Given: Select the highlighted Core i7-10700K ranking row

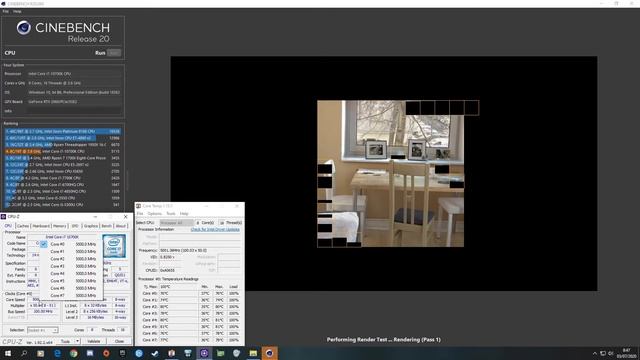Looking at the screenshot, I should (62, 151).
